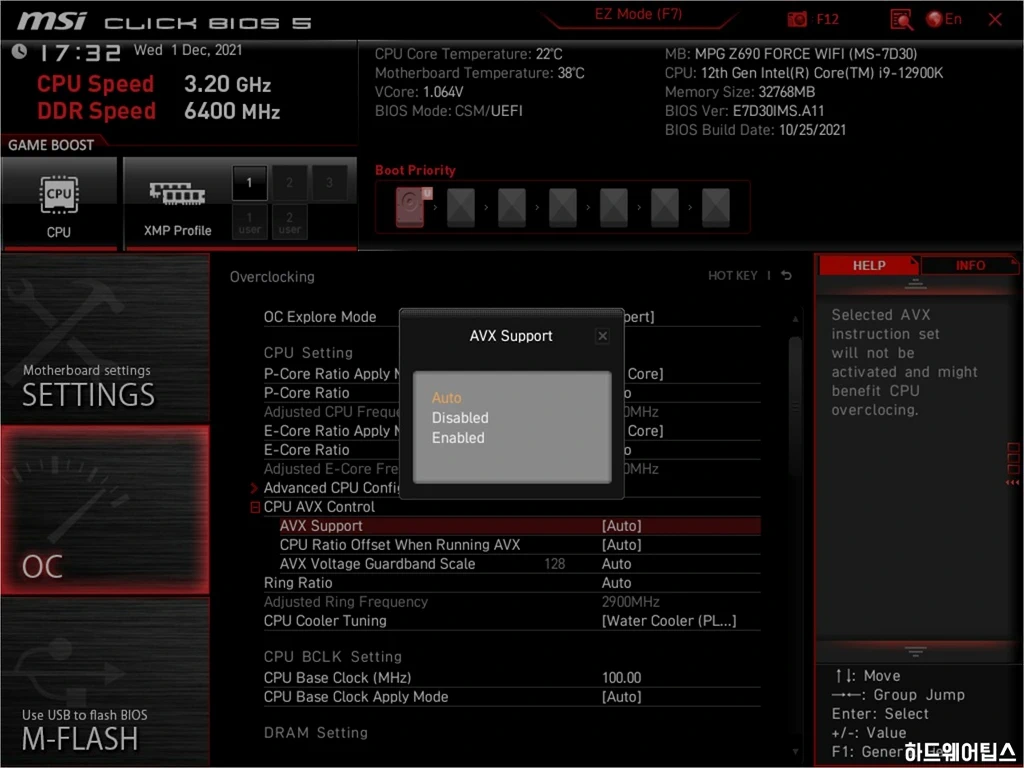Click the Boot Priority heading
The height and width of the screenshot is (768, 1024).
415,170
